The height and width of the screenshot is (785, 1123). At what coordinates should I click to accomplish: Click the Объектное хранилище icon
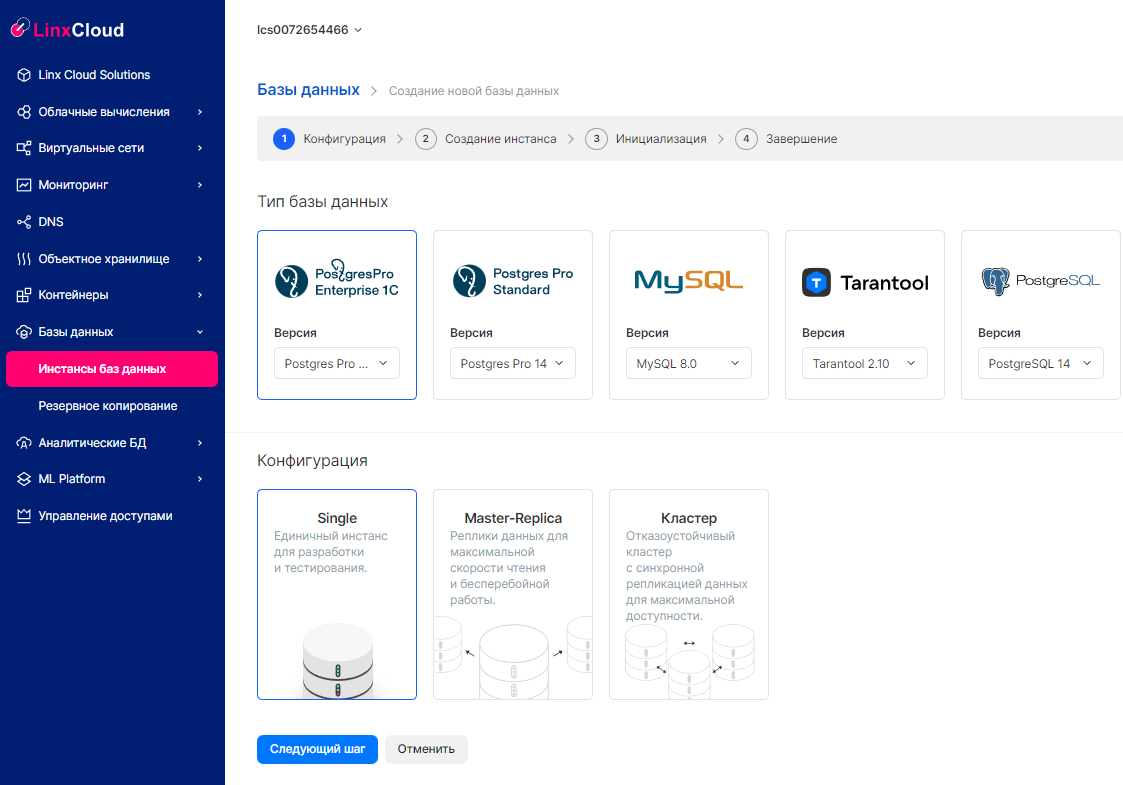[24, 259]
